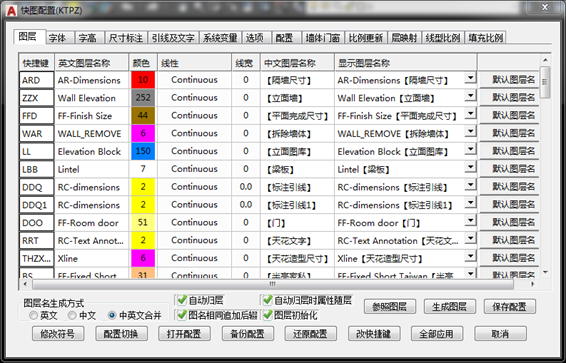Click the ARD shortcut key field
Screen dimensions: 566x363
pyautogui.click(x=36, y=80)
